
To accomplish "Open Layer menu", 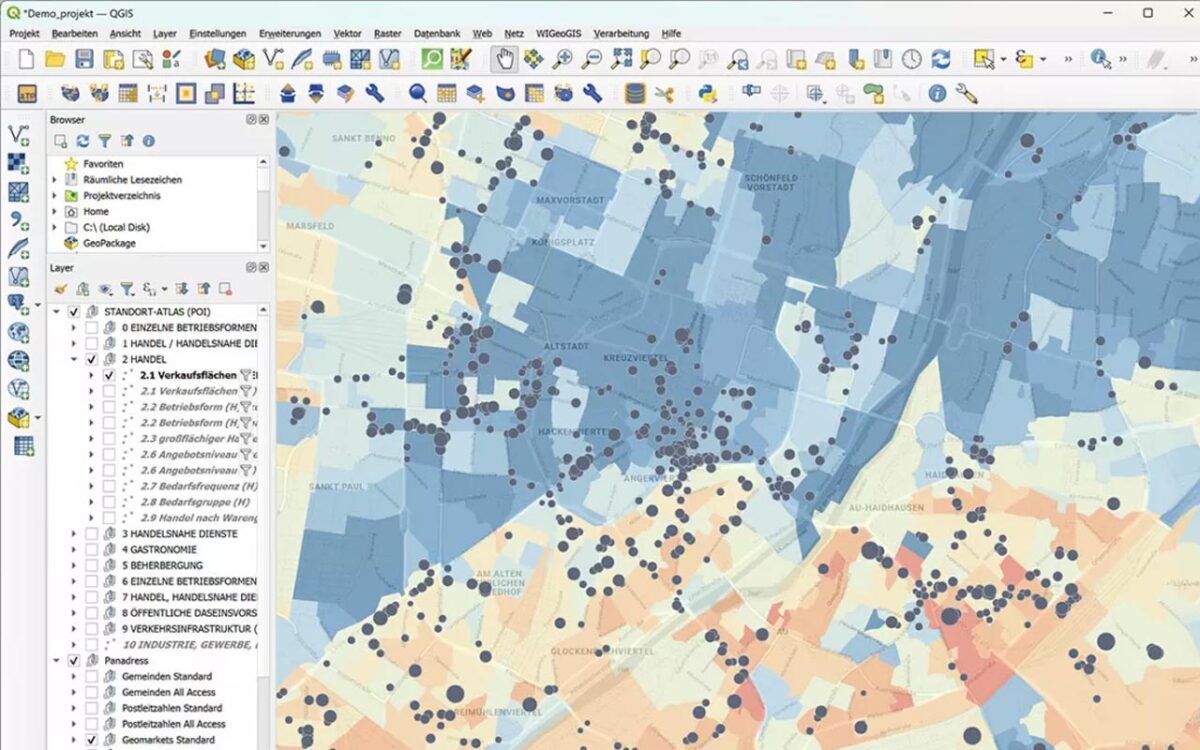I will click(x=165, y=33).
